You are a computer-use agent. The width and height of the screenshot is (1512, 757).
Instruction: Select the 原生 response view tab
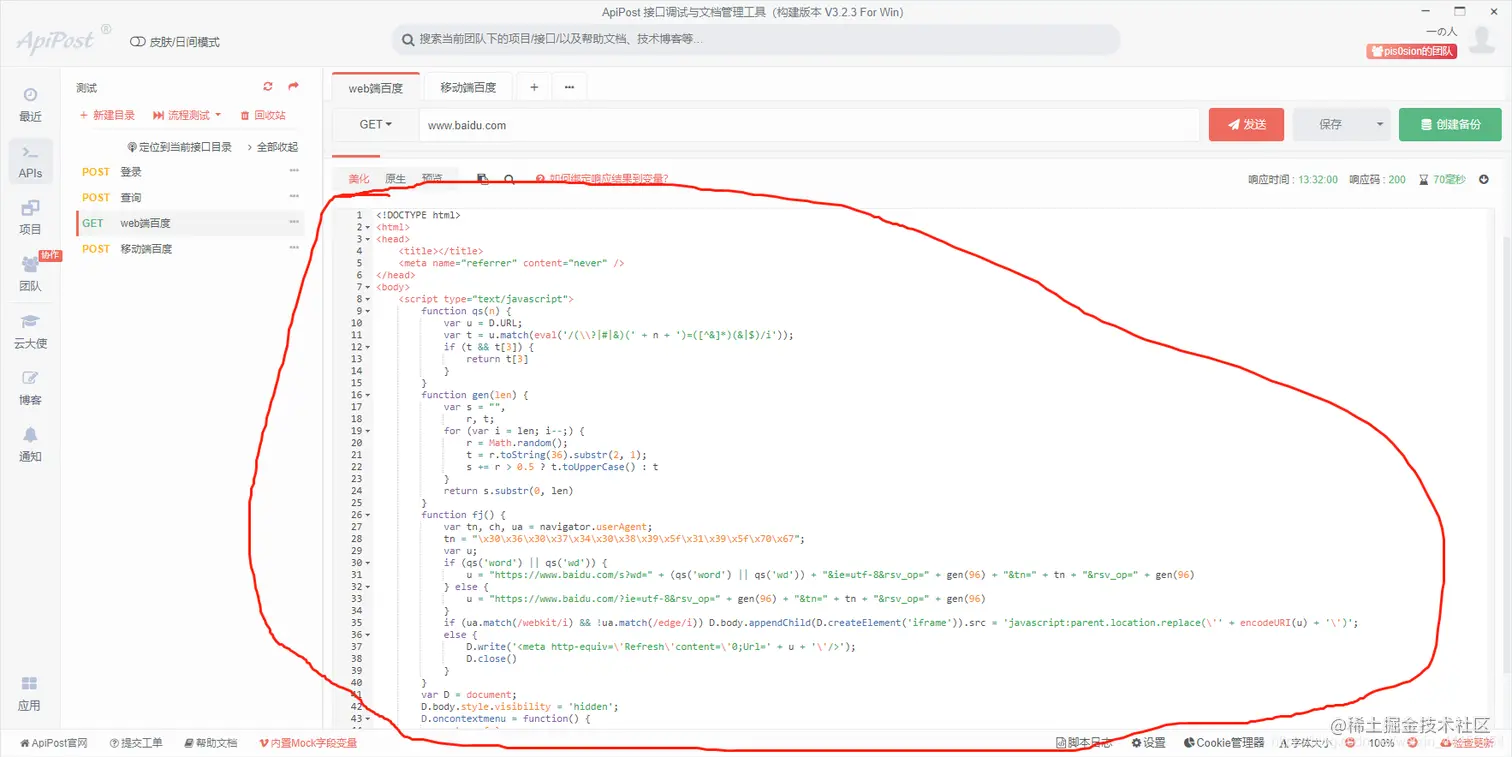396,179
